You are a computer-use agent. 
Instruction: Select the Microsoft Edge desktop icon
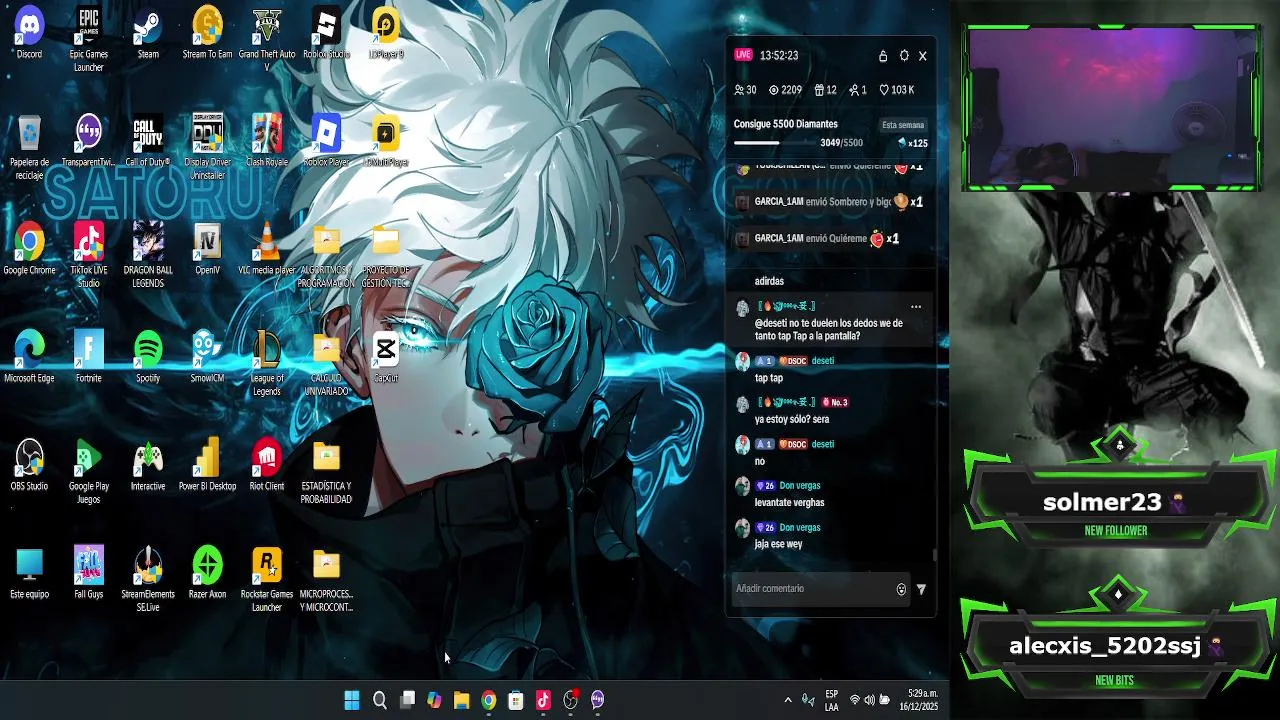pyautogui.click(x=29, y=357)
